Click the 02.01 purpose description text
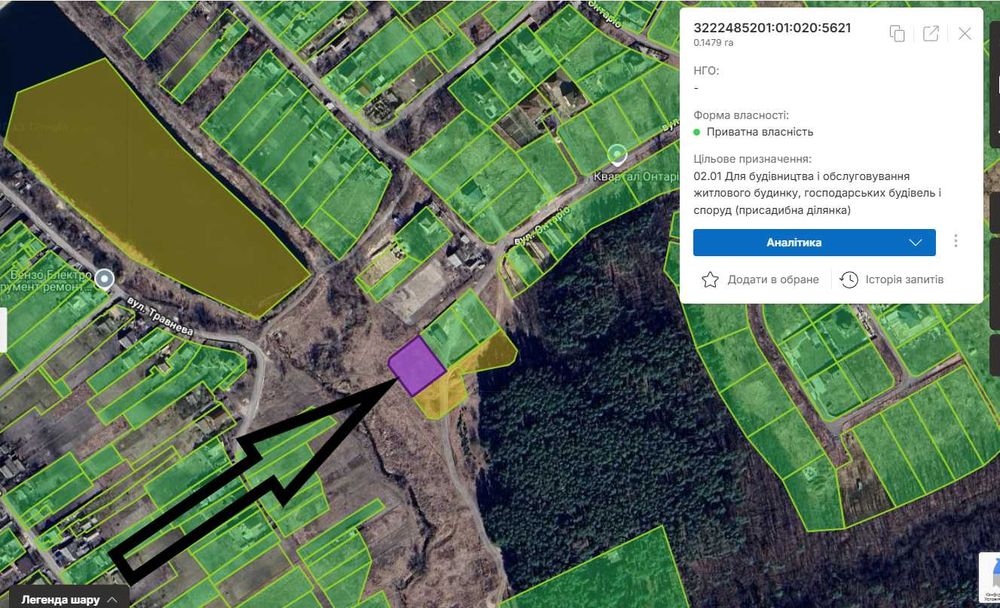Image resolution: width=1000 pixels, height=608 pixels. pos(818,193)
